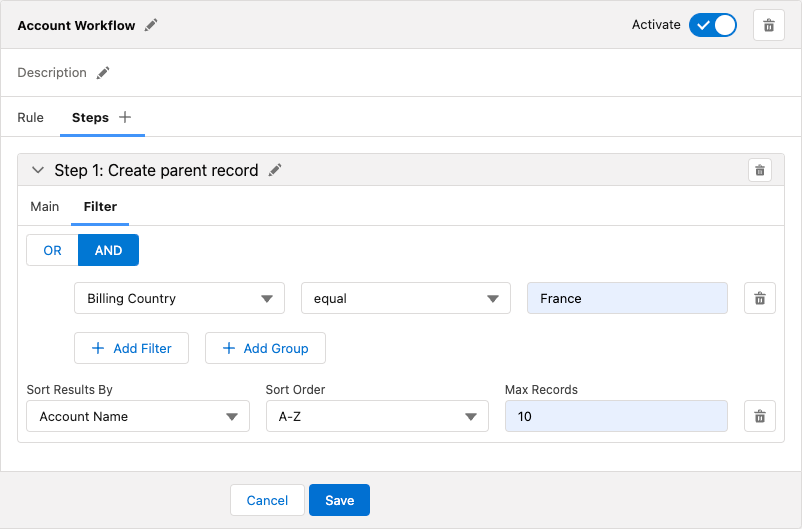Delete Step 1 using its trash icon
The image size is (802, 529).
pos(760,170)
